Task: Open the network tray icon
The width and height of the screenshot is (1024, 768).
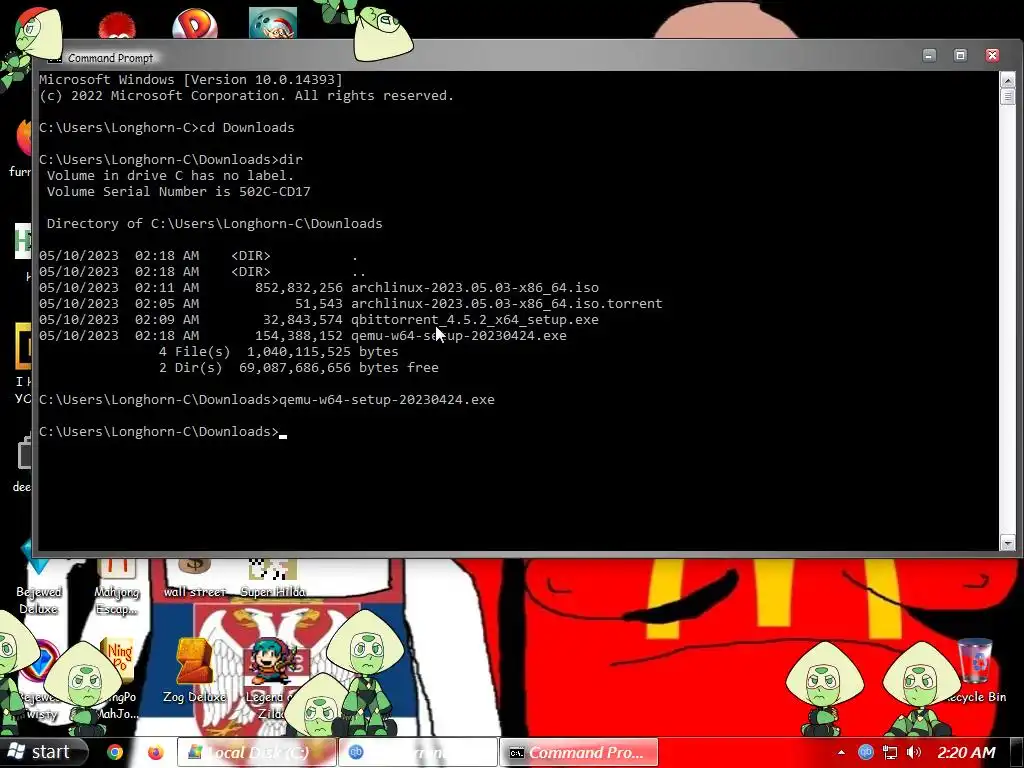Action: click(889, 753)
